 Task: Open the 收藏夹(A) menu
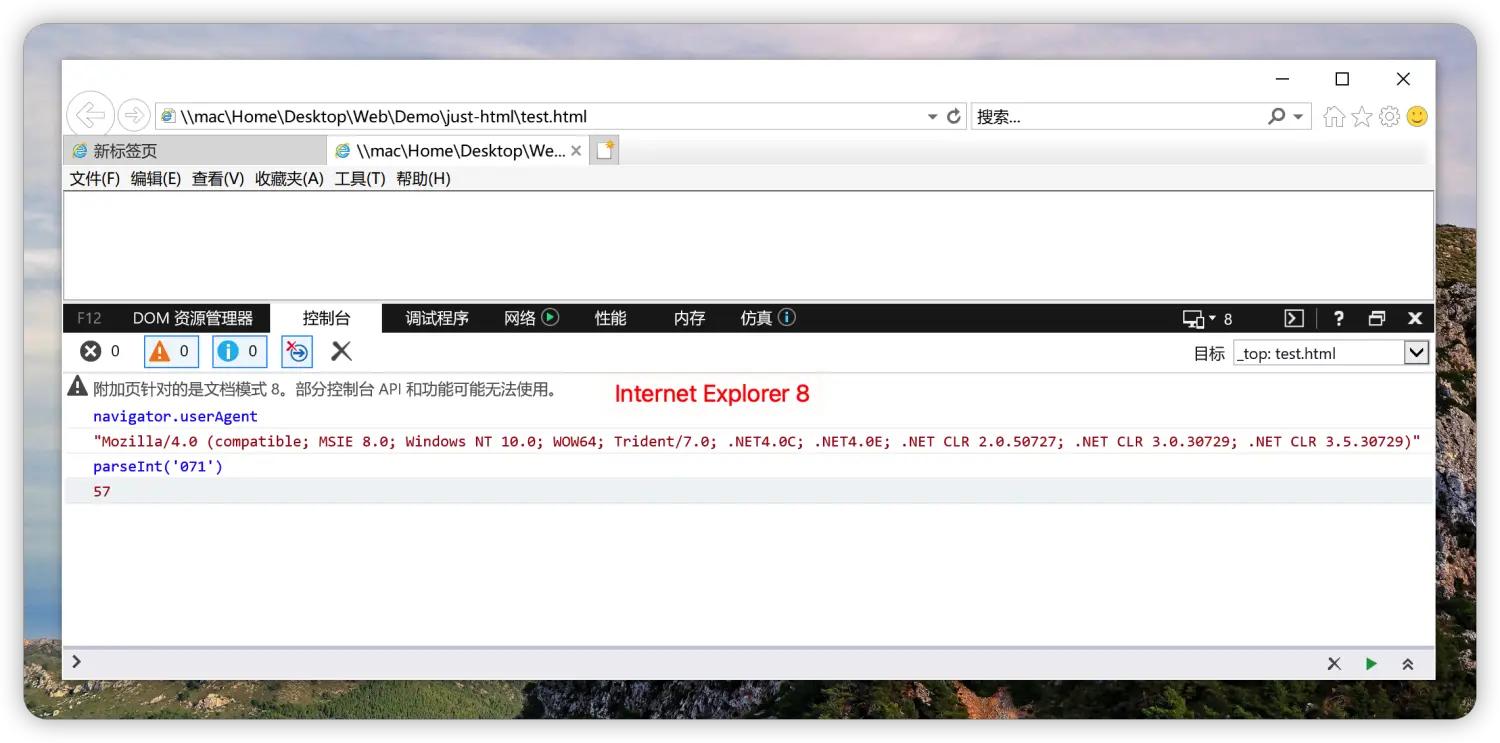click(289, 179)
